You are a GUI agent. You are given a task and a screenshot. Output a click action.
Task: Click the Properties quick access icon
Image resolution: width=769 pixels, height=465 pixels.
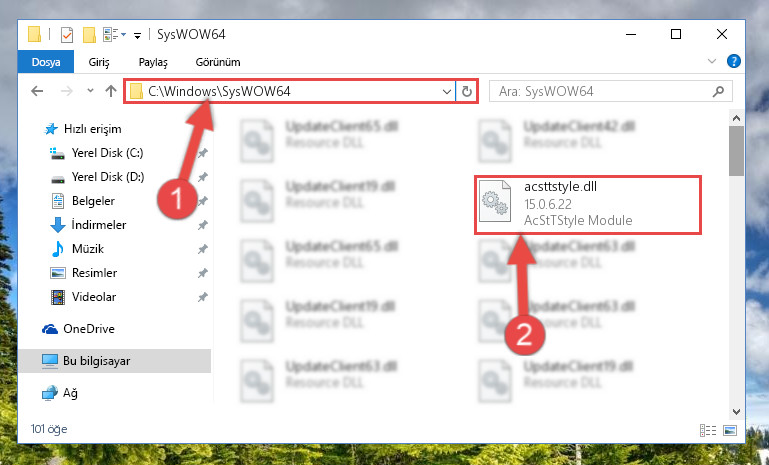pos(67,35)
